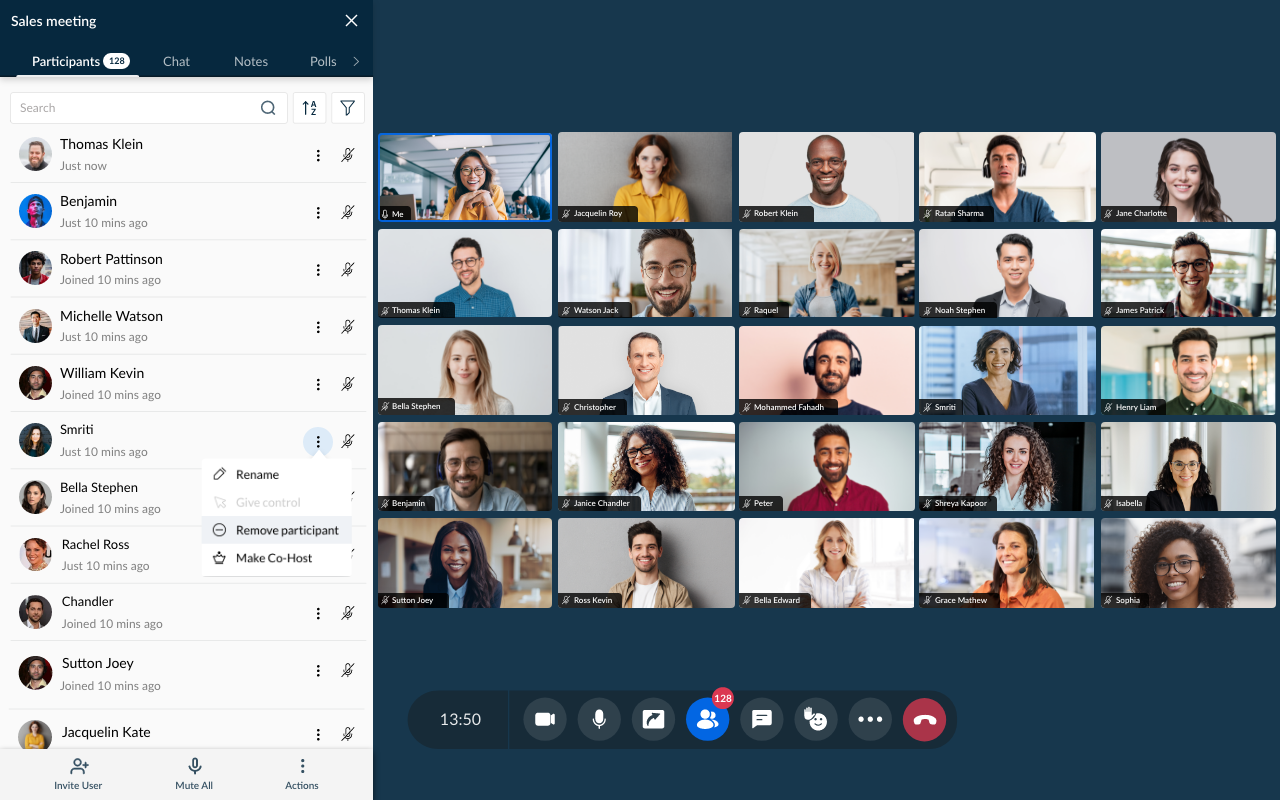Image resolution: width=1280 pixels, height=800 pixels.
Task: Mute Bella Stephen's microphone
Action: coord(348,498)
